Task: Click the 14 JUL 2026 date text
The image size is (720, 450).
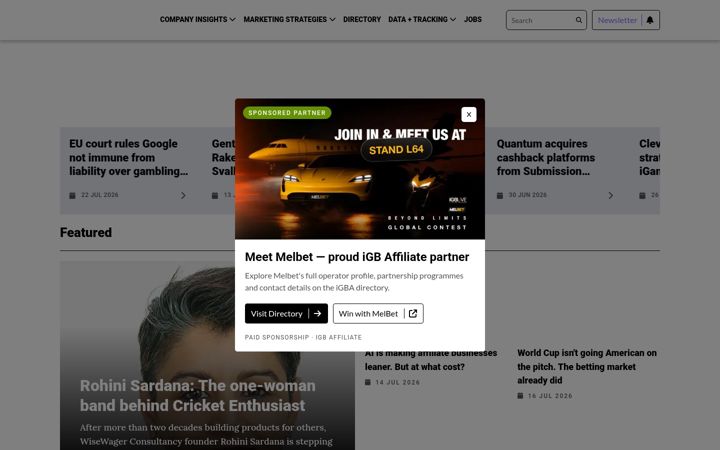Action: [x=398, y=382]
